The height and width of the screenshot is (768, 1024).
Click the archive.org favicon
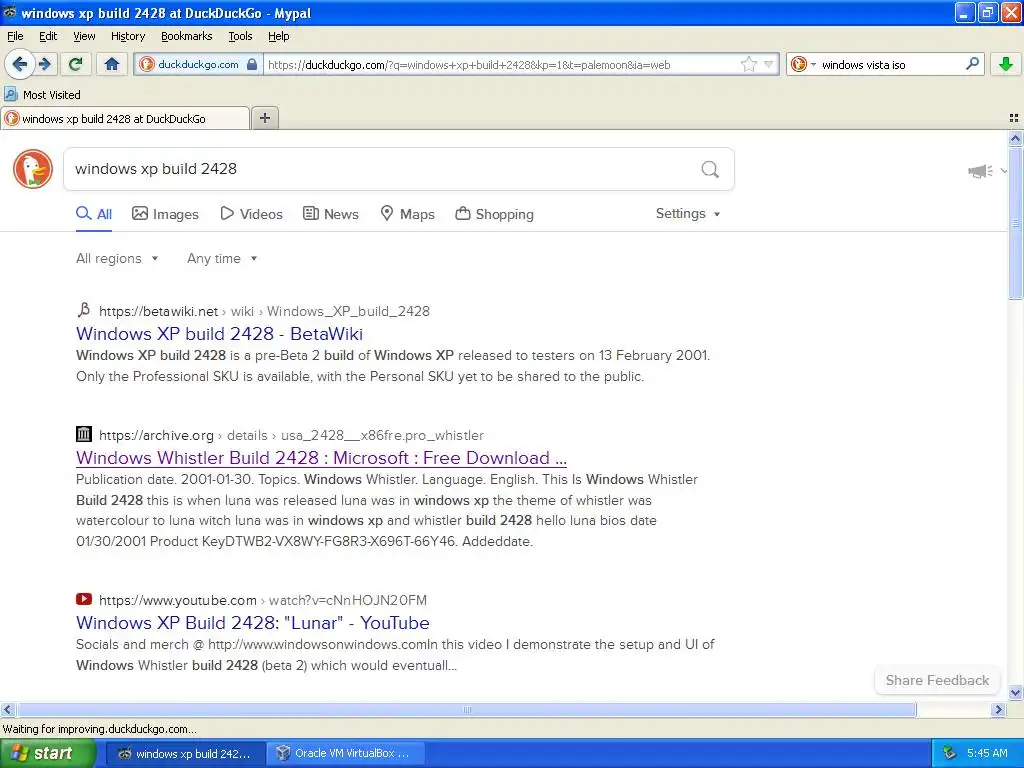[x=84, y=434]
